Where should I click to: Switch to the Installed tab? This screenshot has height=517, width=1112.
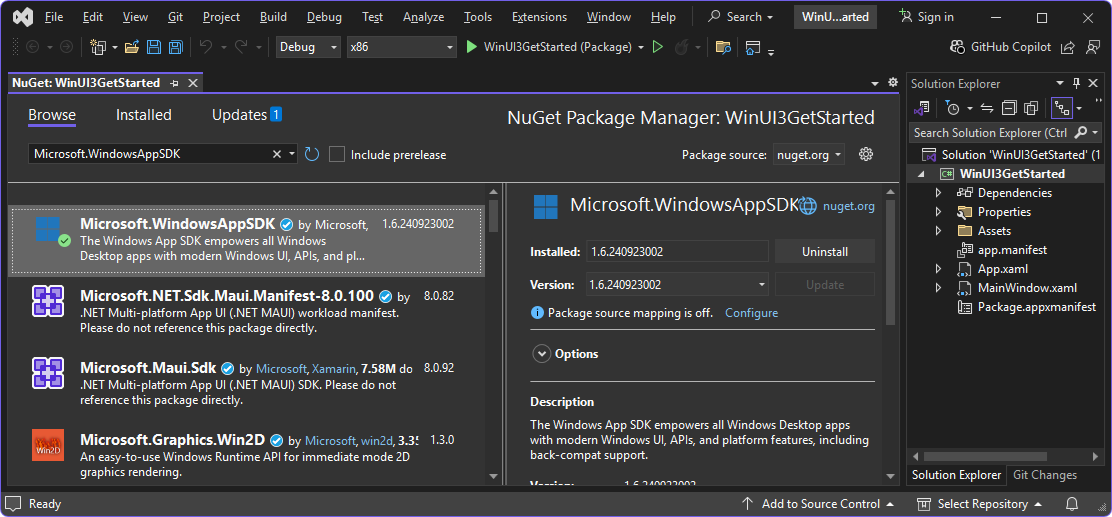coord(144,115)
